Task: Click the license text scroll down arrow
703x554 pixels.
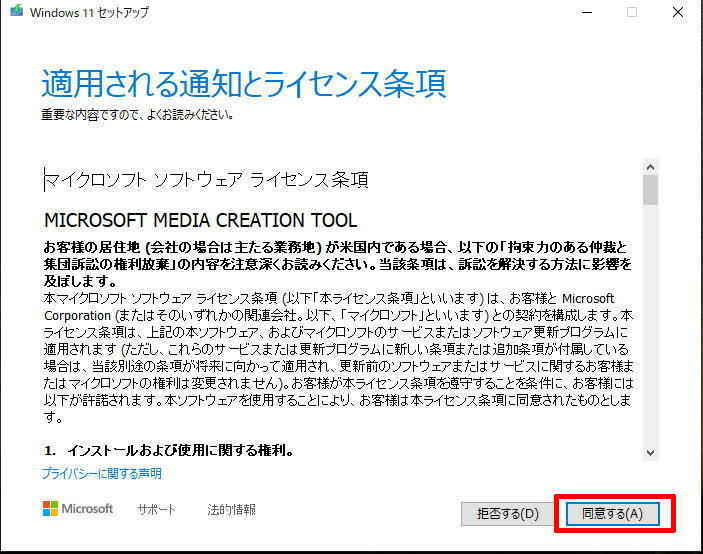Action: point(651,453)
